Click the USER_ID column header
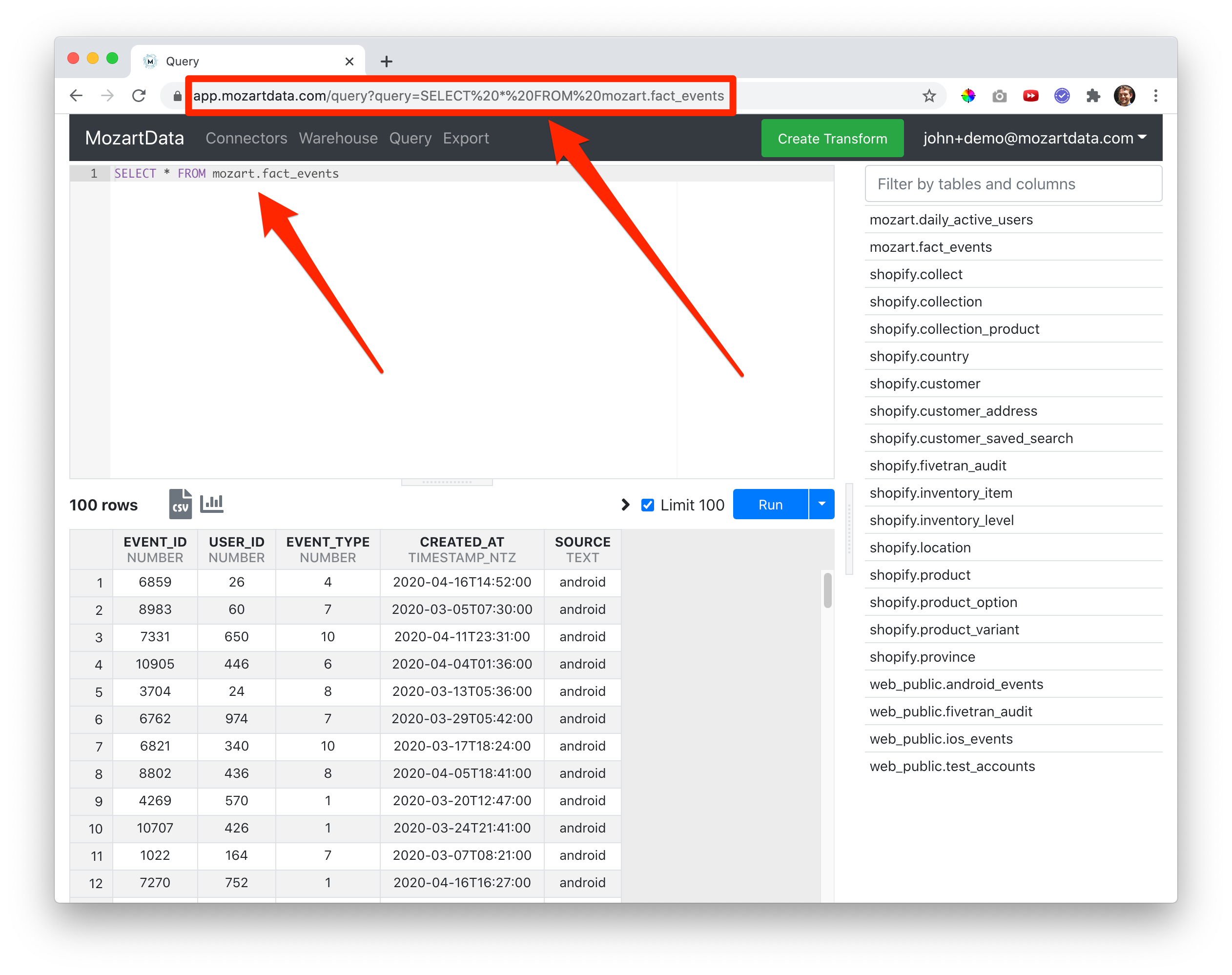 (236, 549)
